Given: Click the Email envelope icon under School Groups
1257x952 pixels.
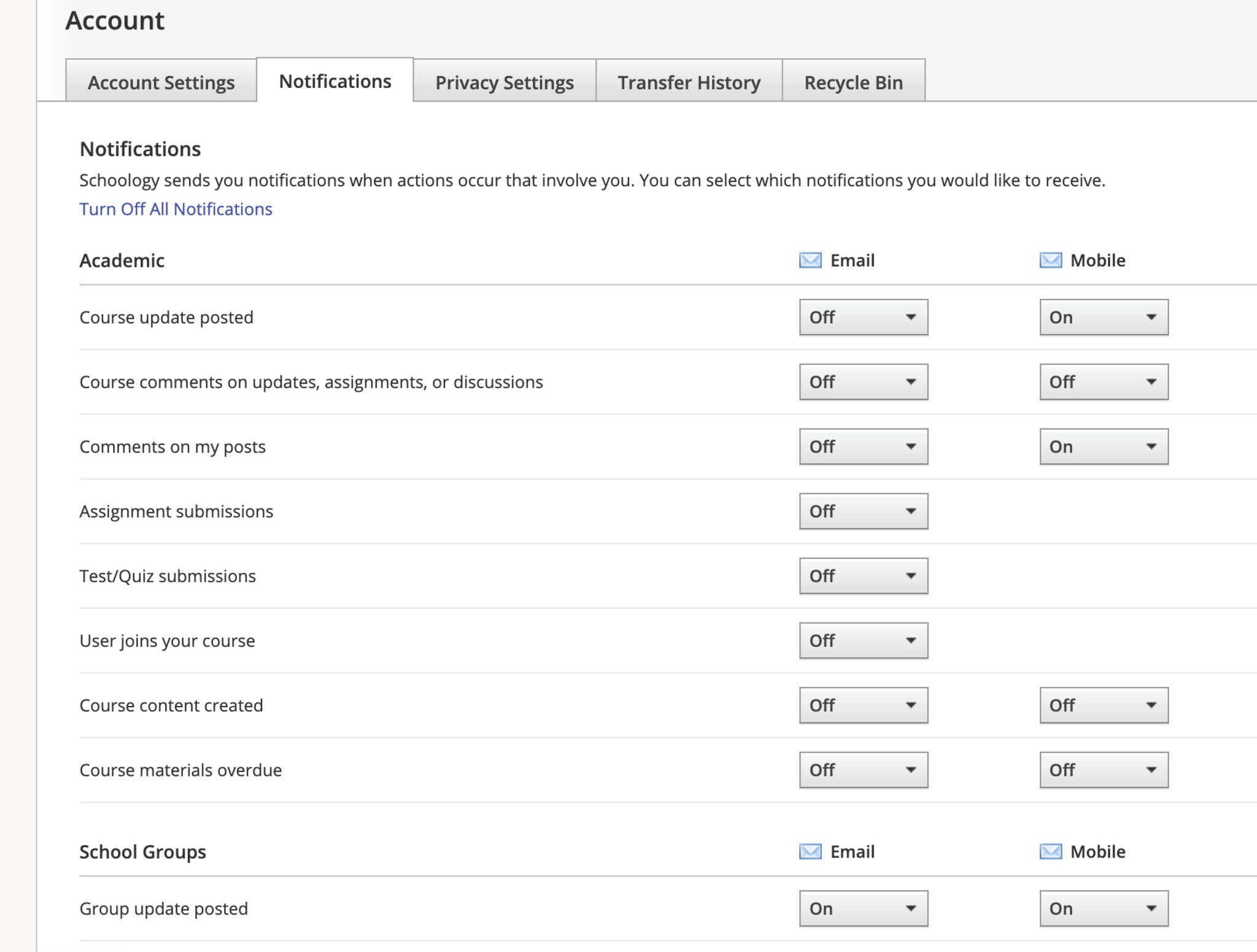Looking at the screenshot, I should point(810,851).
